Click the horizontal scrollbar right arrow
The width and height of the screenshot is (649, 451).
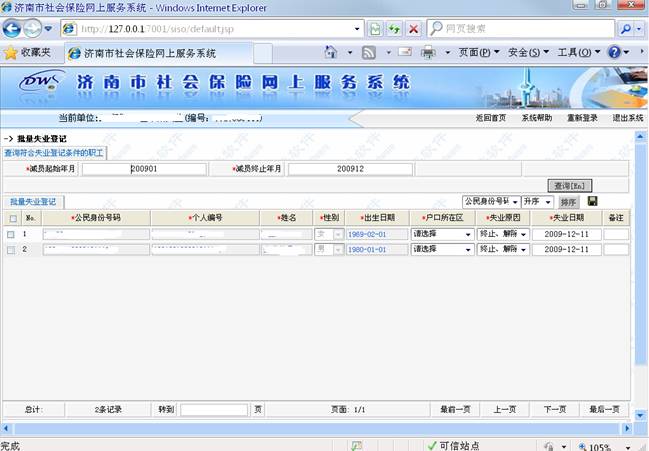(627, 428)
